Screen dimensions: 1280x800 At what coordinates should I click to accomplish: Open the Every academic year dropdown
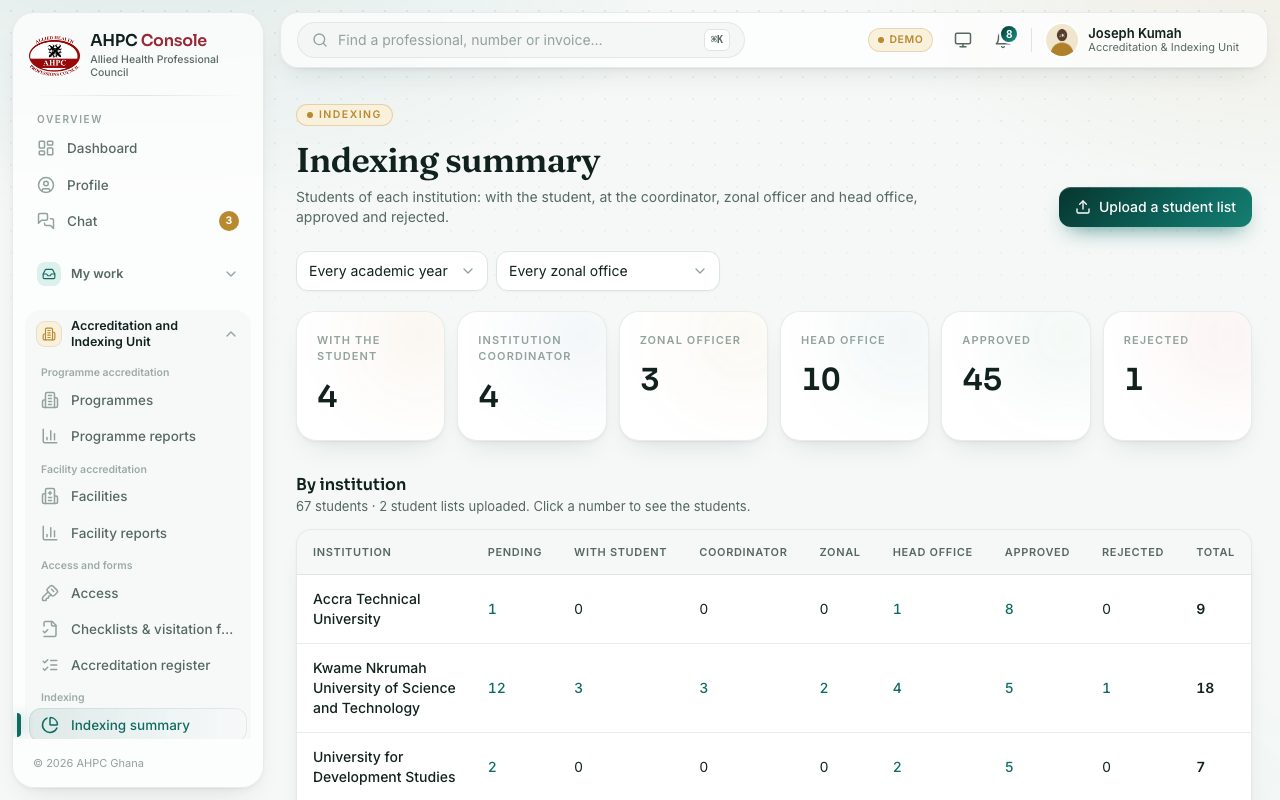pos(392,271)
